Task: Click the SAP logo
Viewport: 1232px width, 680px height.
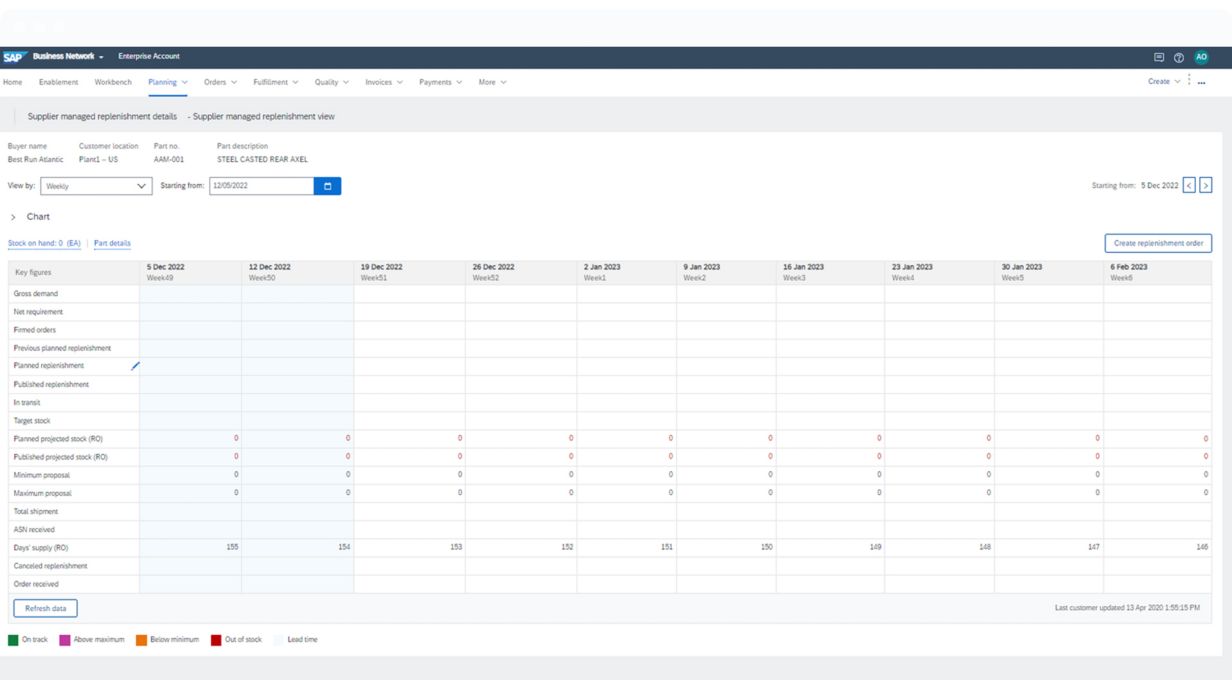Action: click(13, 57)
